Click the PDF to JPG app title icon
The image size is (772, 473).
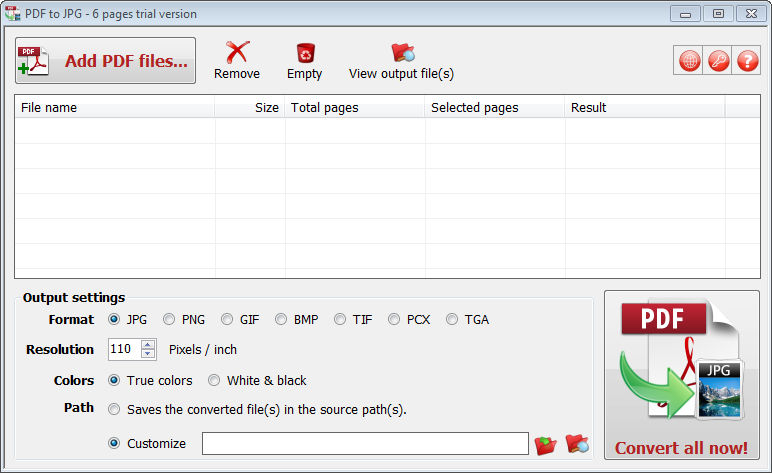click(x=12, y=13)
